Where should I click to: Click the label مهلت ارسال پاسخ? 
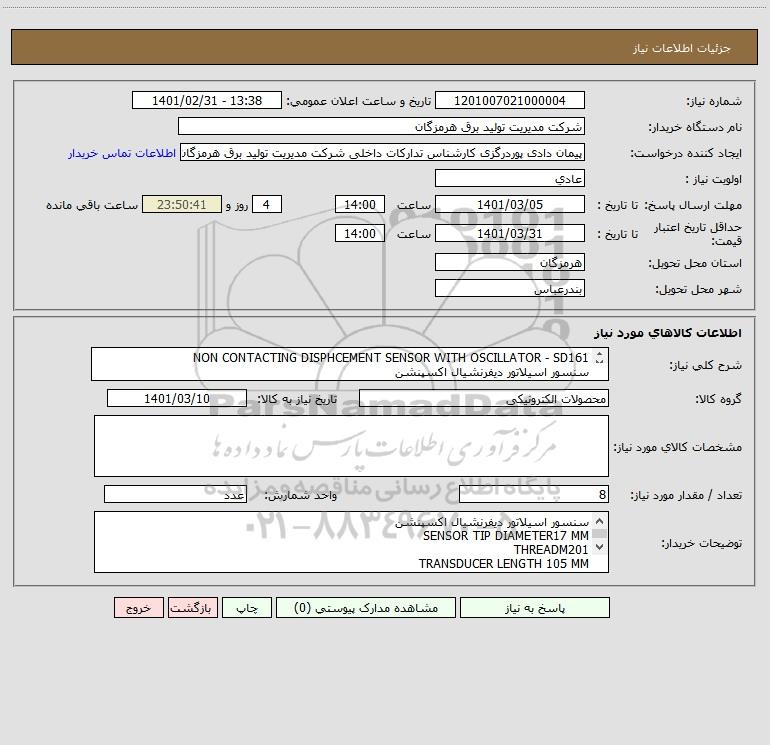tap(693, 205)
